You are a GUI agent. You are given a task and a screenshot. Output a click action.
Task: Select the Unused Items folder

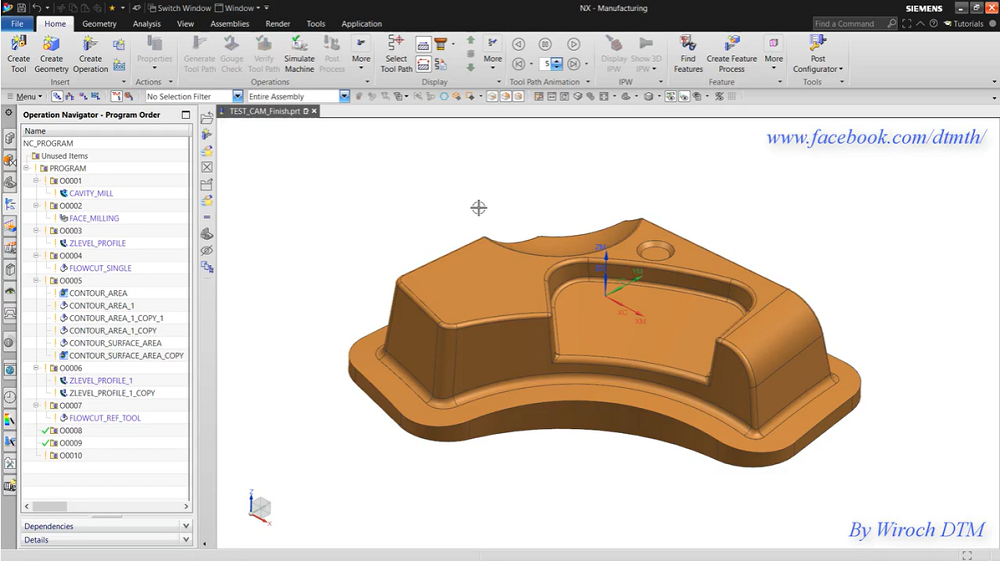(64, 156)
